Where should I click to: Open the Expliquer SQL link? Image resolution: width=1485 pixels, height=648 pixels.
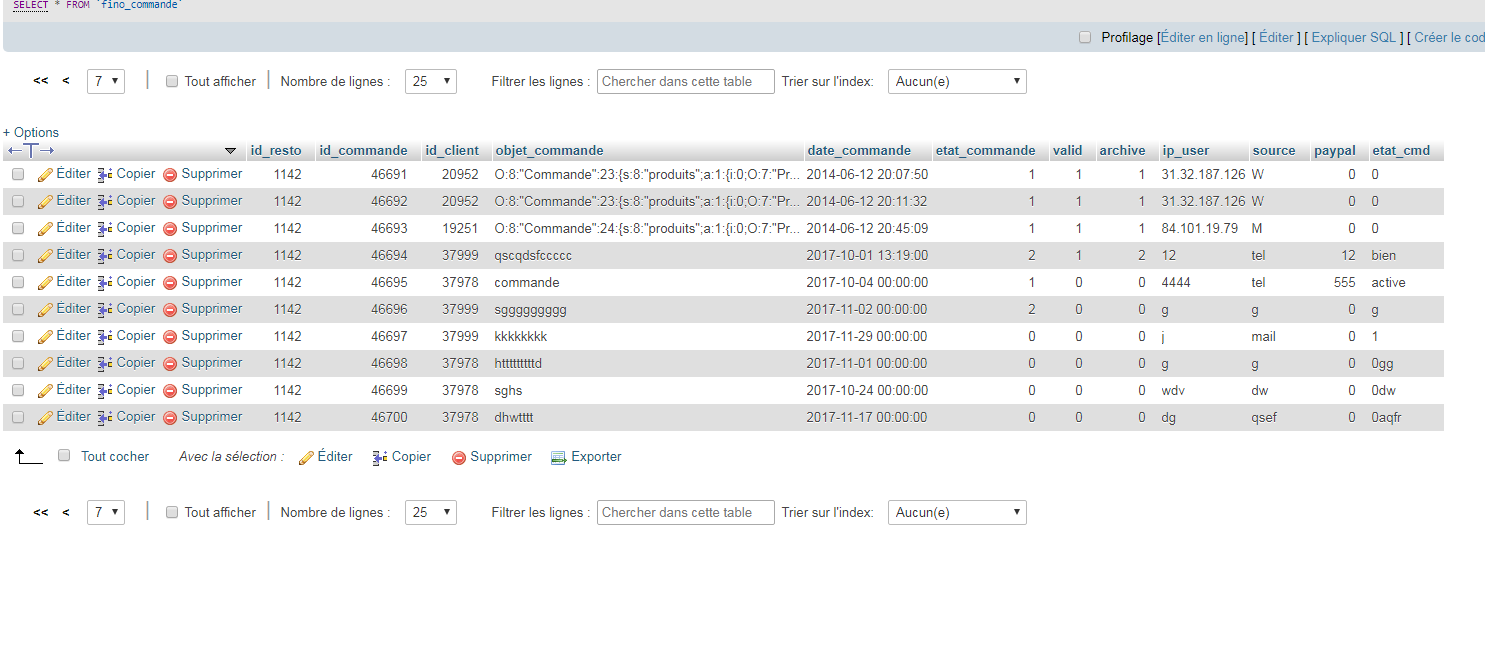point(1353,37)
